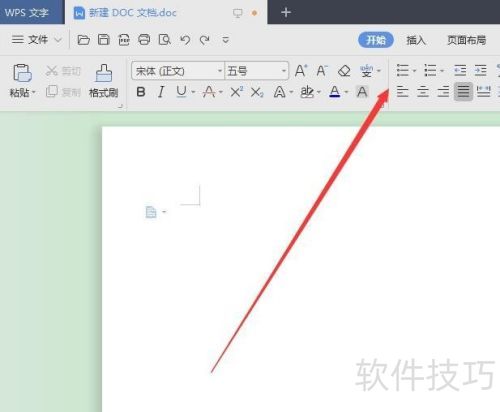Click the font color A icon
This screenshot has width=500, height=412.
(x=335, y=92)
